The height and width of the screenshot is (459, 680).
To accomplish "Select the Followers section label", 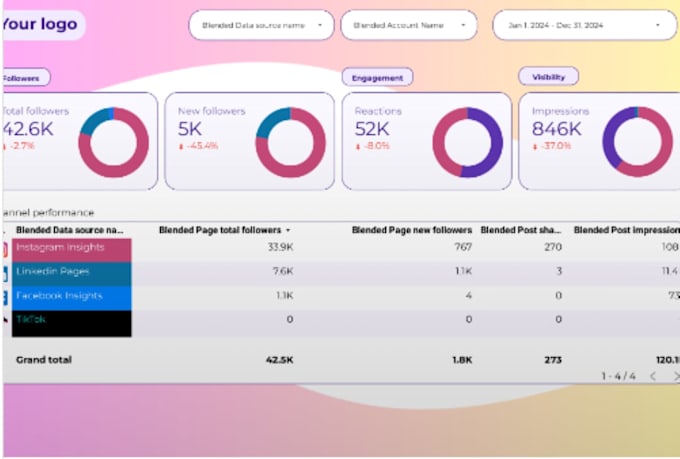I will (x=26, y=78).
